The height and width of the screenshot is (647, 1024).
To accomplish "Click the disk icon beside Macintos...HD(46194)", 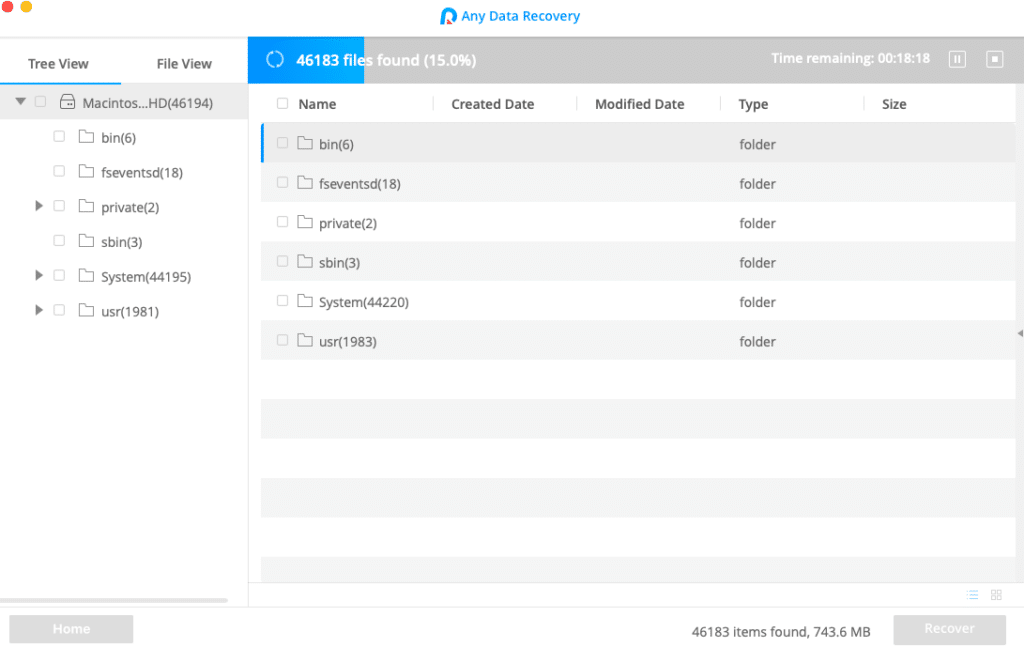I will pyautogui.click(x=66, y=101).
